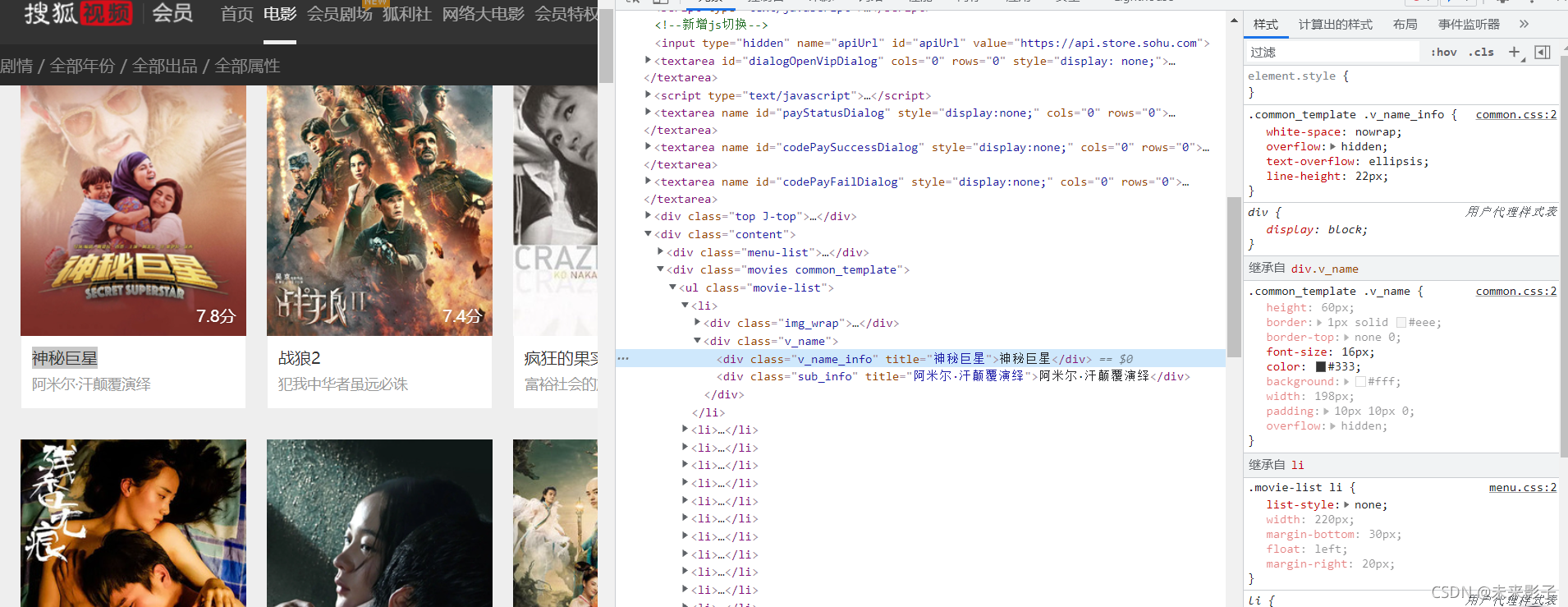The width and height of the screenshot is (1568, 607).
Task: Click the 神秘巨星 Secret Superstar poster
Action: click(133, 210)
